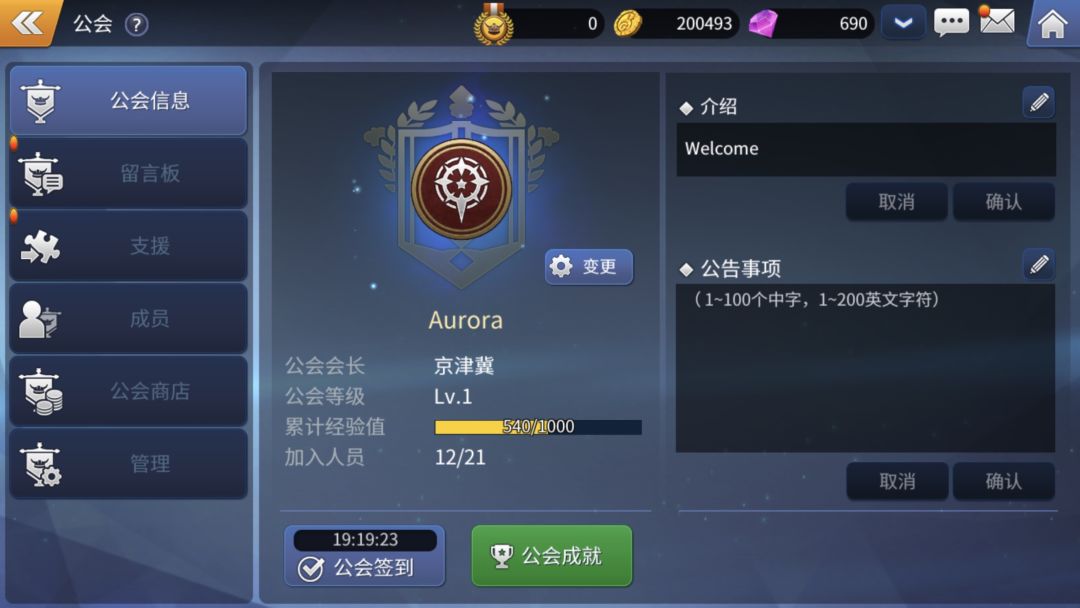The image size is (1080, 608).
Task: Confirm the introduction with 确认
Action: pyautogui.click(x=1004, y=202)
